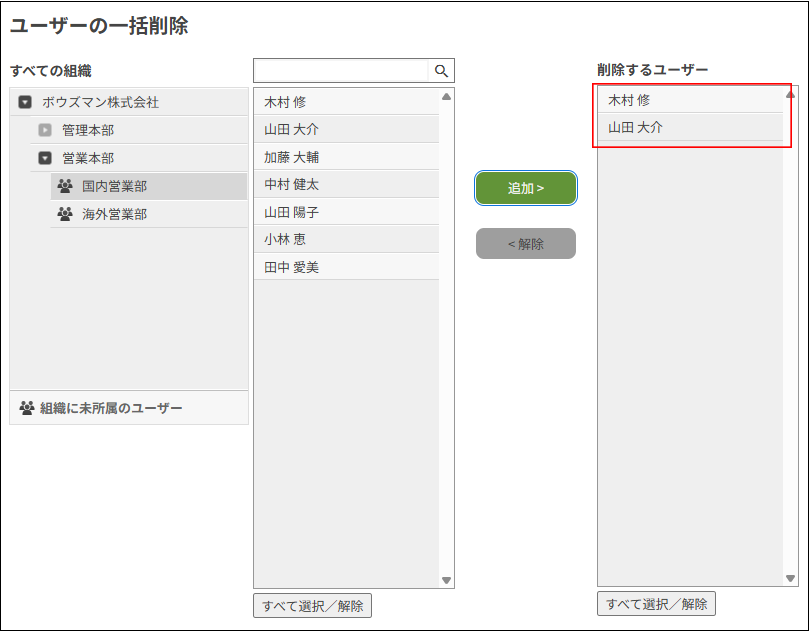
Task: Select 田中 愛美 in the user list
Action: [293, 266]
